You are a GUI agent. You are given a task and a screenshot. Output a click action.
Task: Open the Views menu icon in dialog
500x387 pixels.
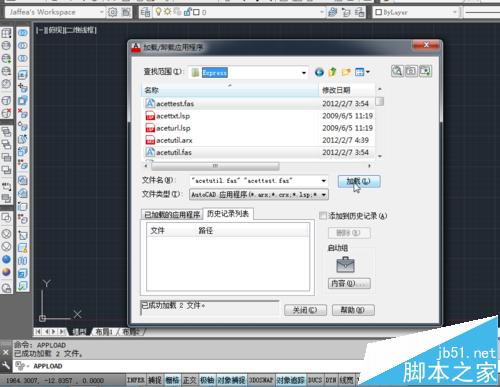(362, 72)
